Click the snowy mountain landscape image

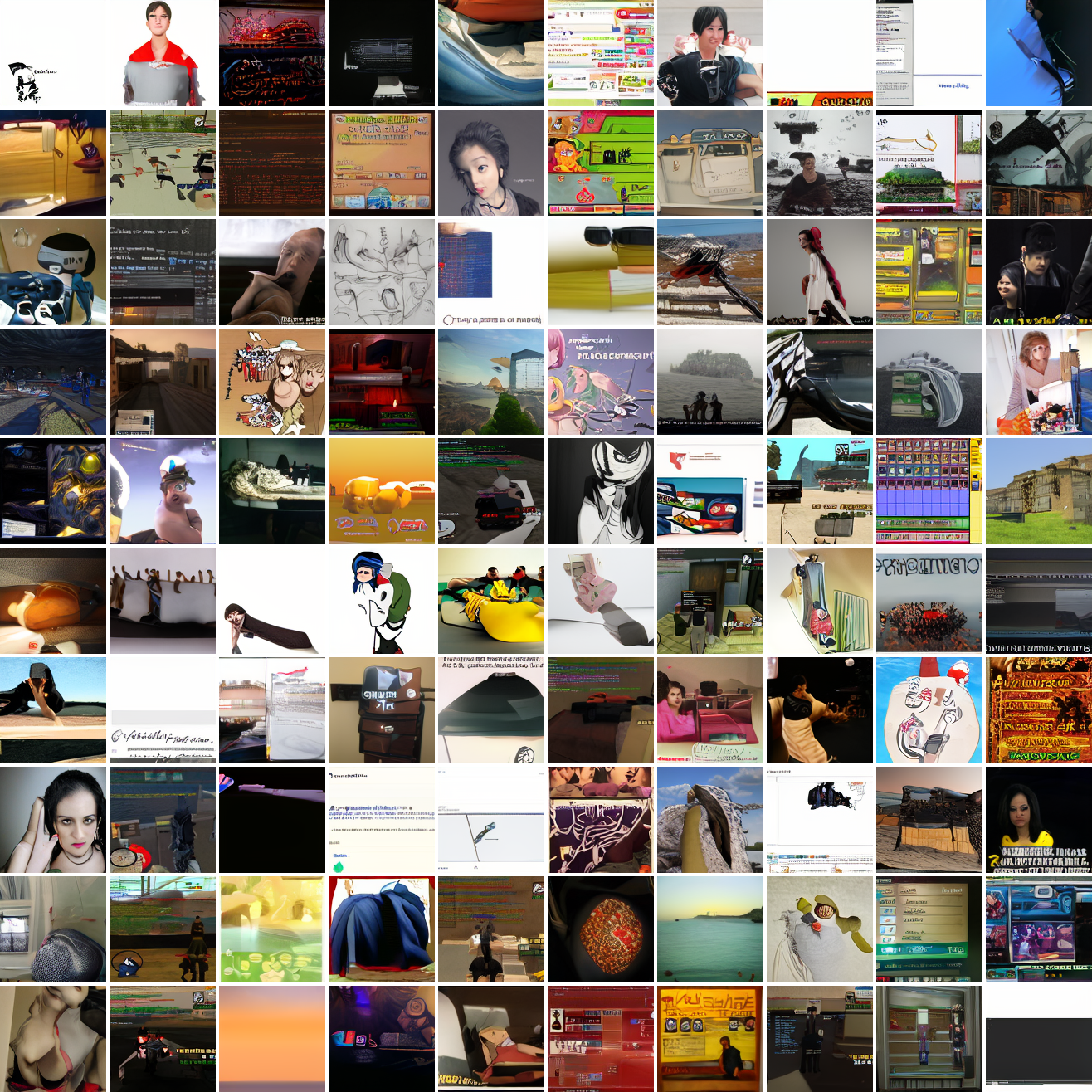[710, 272]
